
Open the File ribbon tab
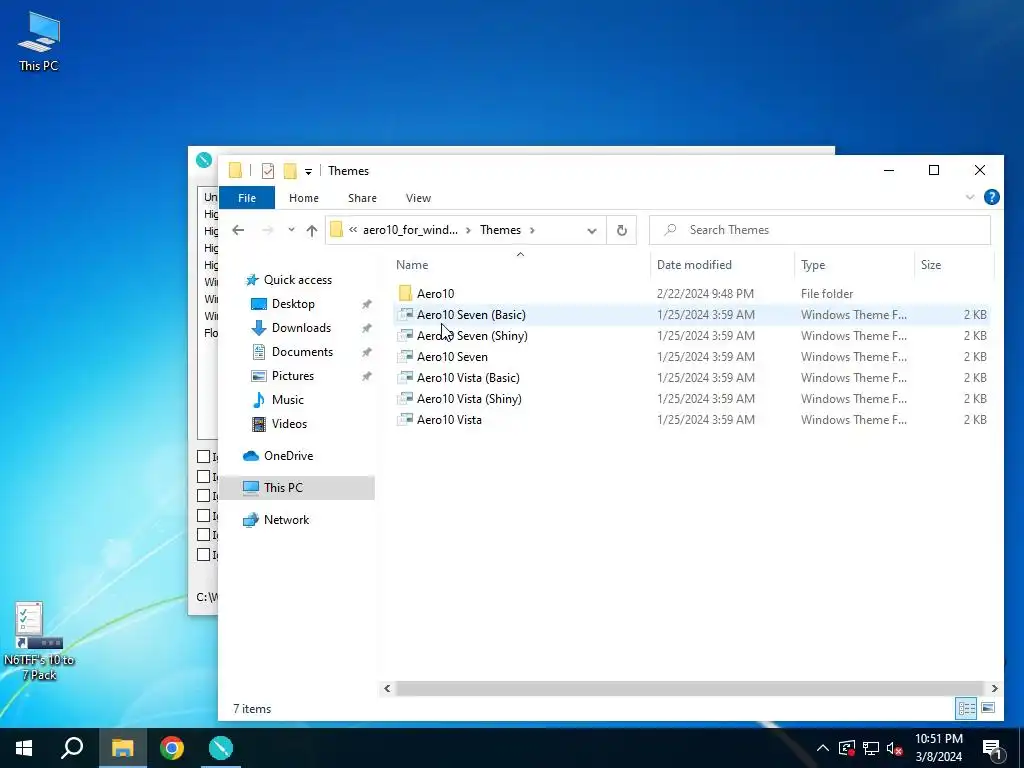click(247, 198)
